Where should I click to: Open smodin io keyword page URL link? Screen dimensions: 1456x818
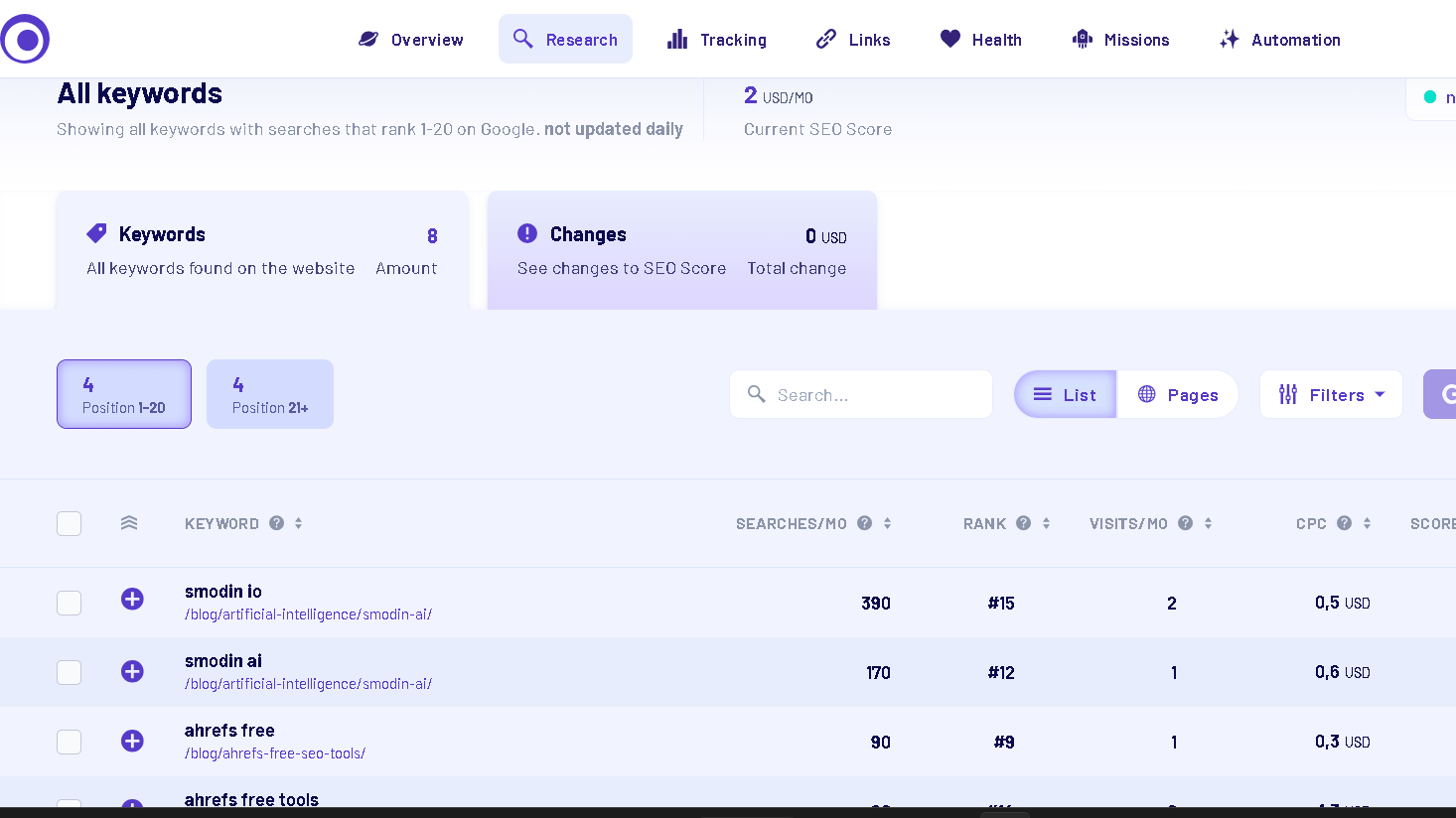tap(308, 614)
